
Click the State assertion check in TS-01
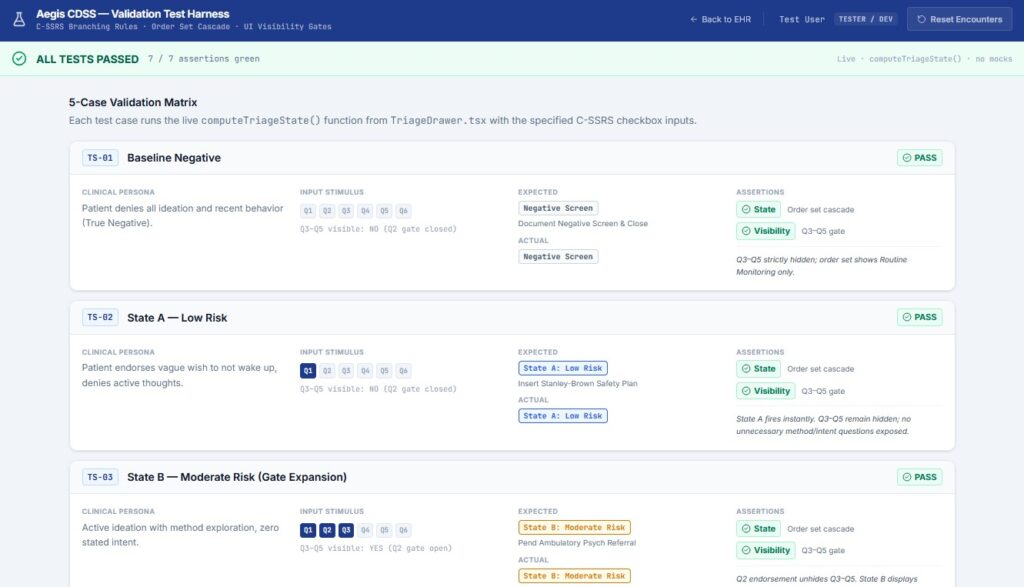click(758, 210)
